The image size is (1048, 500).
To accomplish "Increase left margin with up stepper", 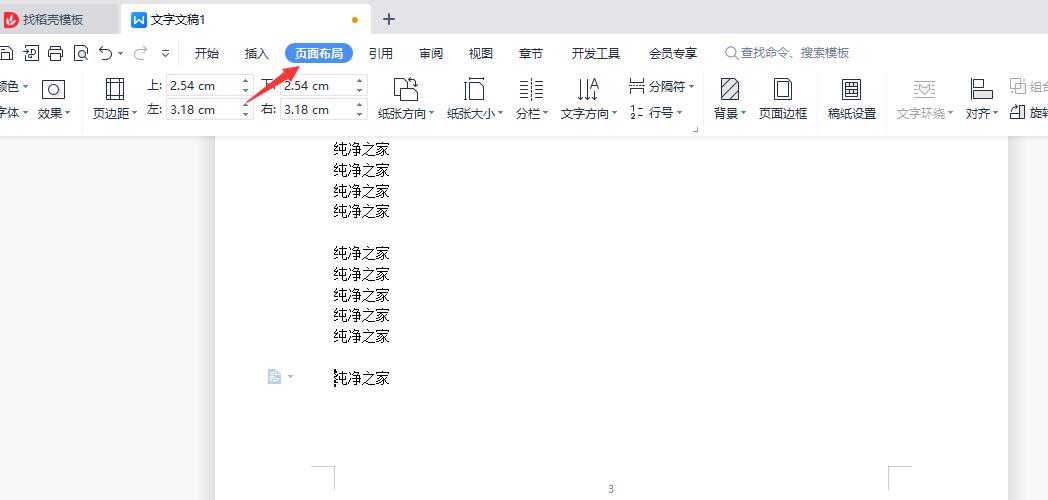I will click(246, 104).
